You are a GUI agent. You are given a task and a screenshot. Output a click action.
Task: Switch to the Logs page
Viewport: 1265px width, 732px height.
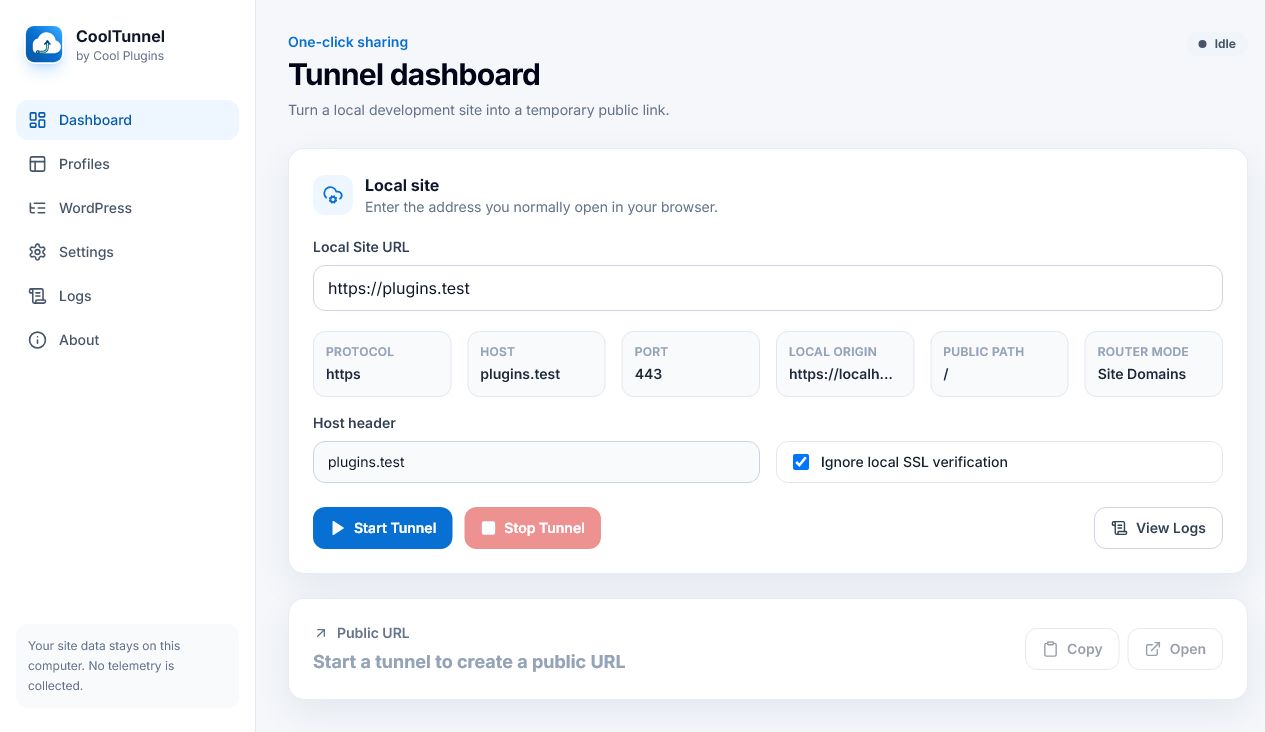click(127, 296)
